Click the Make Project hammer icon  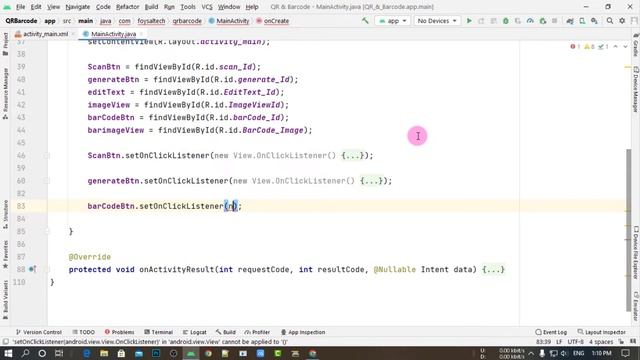pos(365,20)
